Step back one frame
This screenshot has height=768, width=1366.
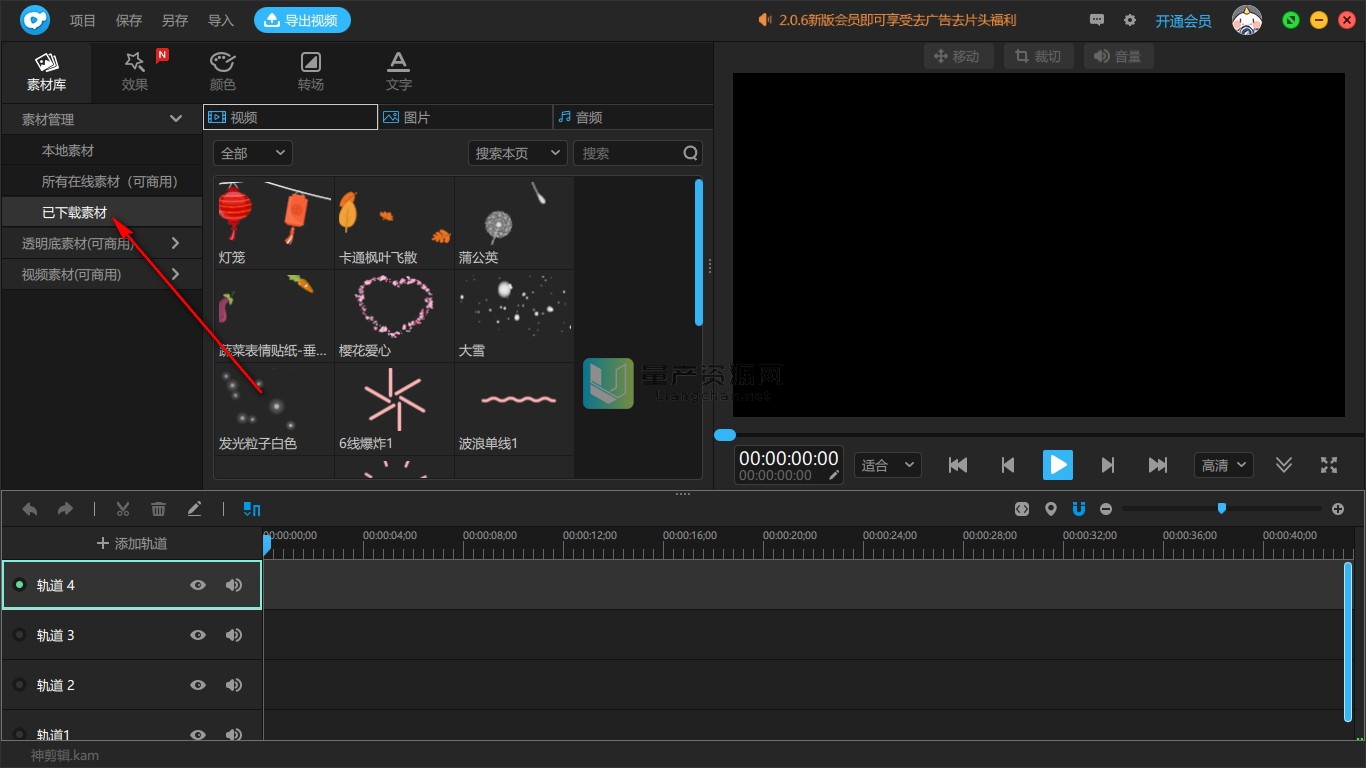tap(1008, 465)
